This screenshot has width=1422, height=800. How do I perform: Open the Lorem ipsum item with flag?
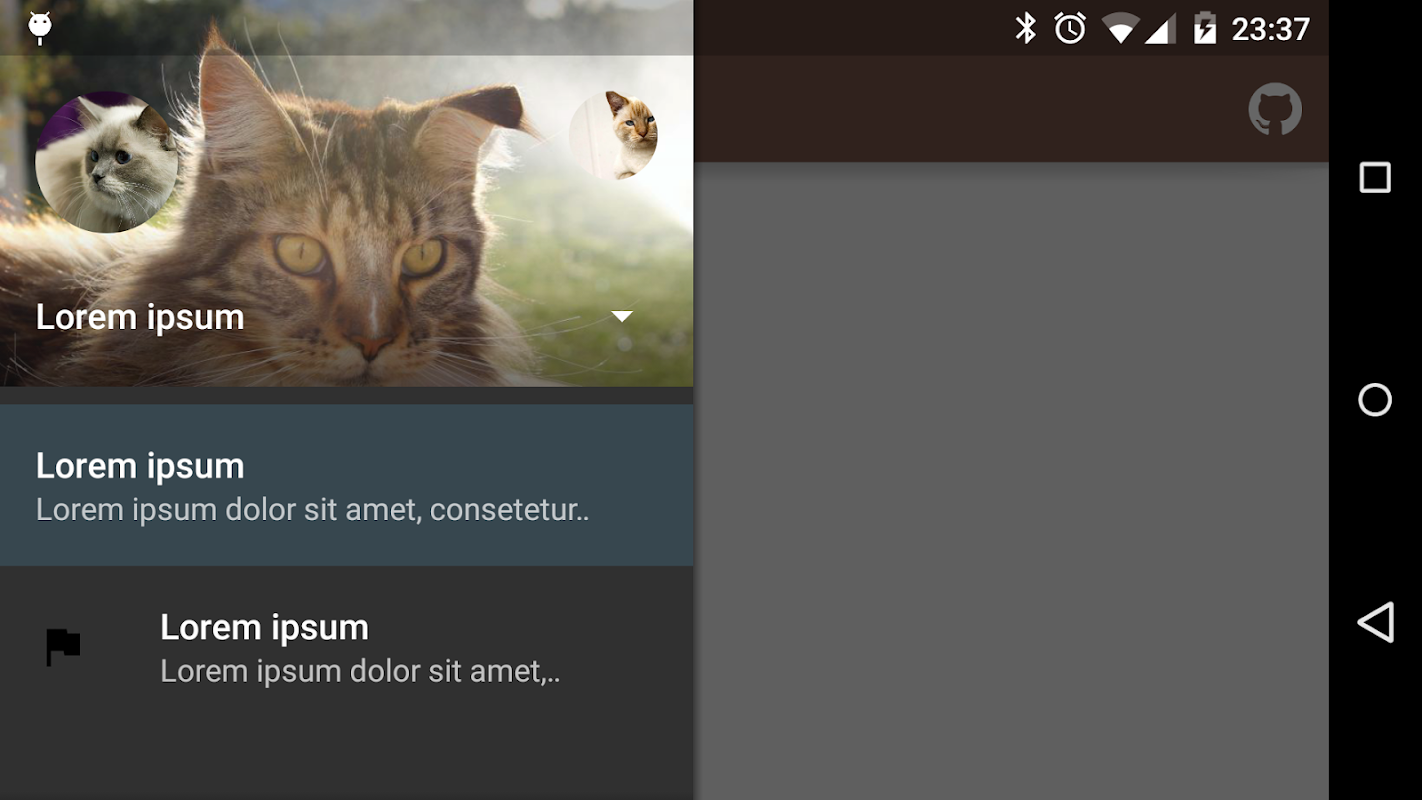click(346, 647)
